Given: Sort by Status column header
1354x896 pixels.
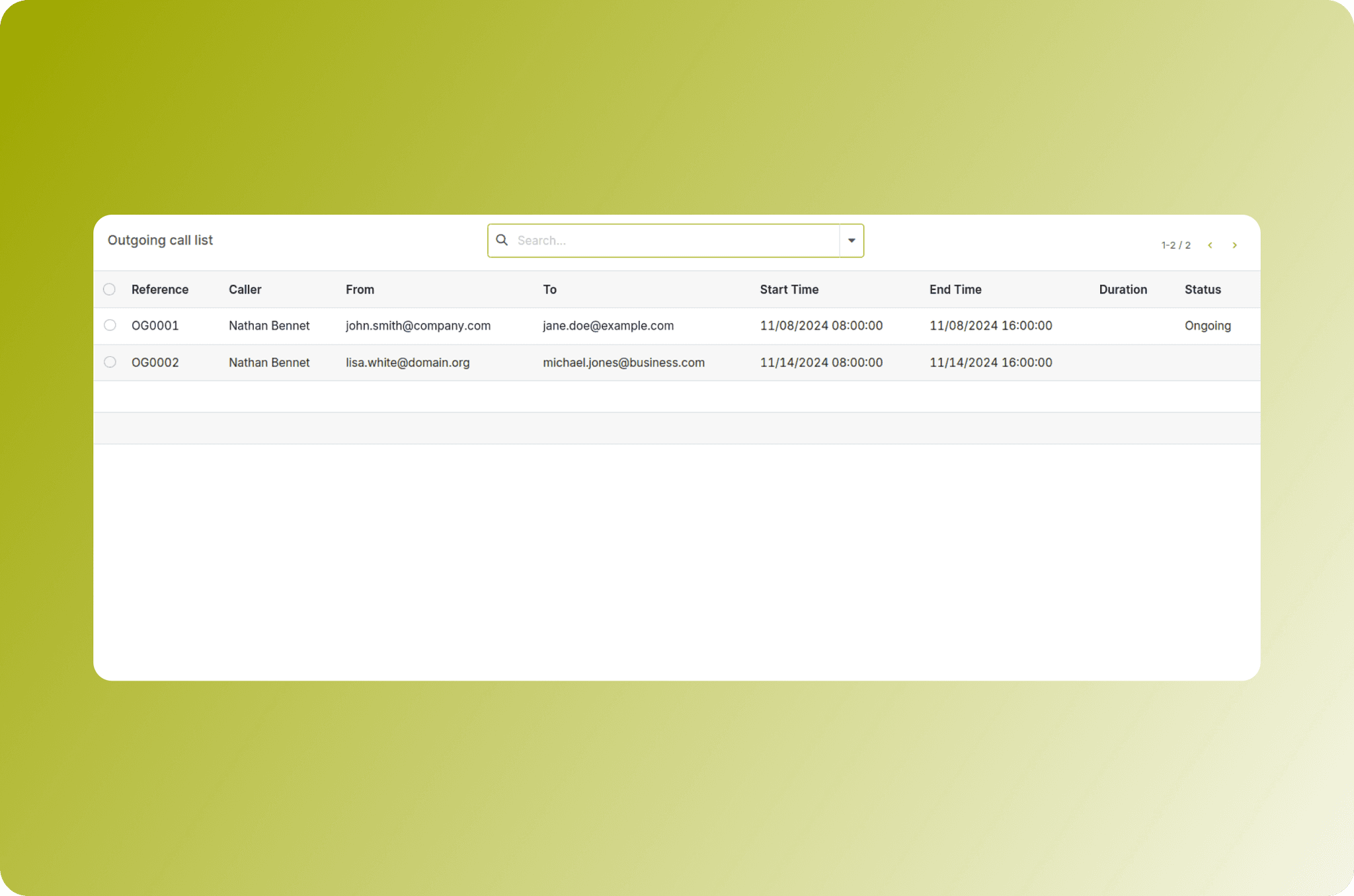Looking at the screenshot, I should [1203, 289].
